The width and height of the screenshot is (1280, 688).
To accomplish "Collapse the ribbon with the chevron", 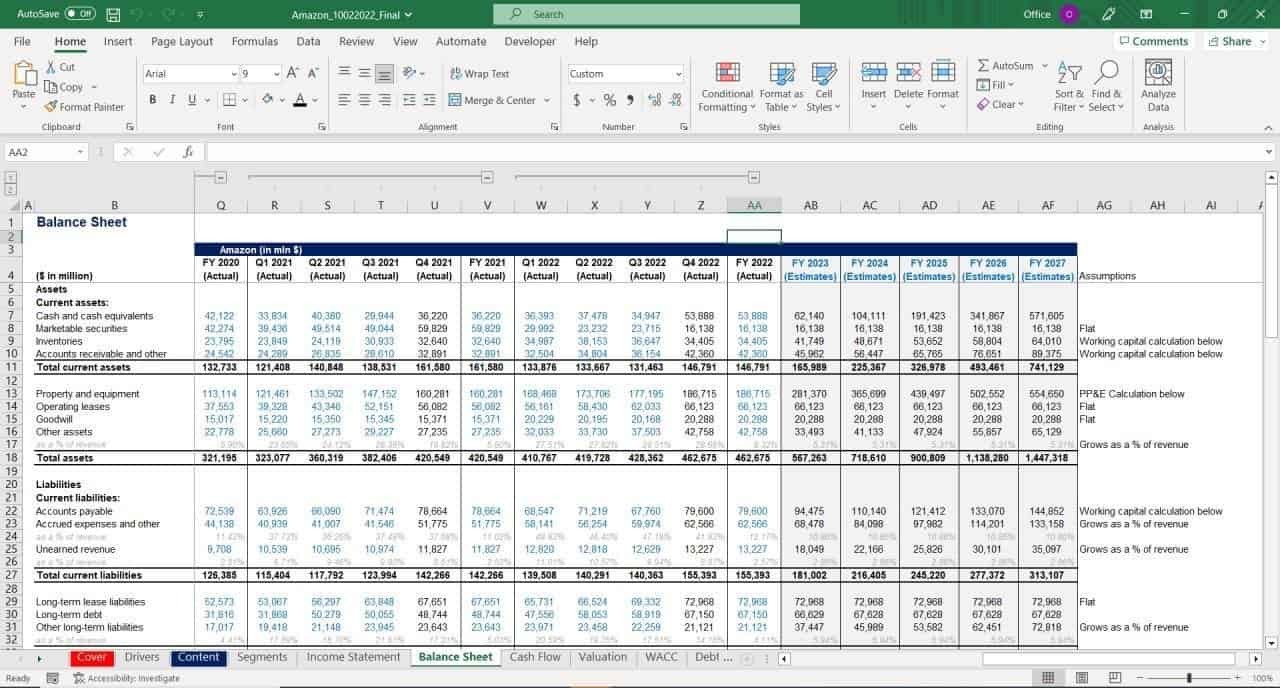I will click(1266, 126).
